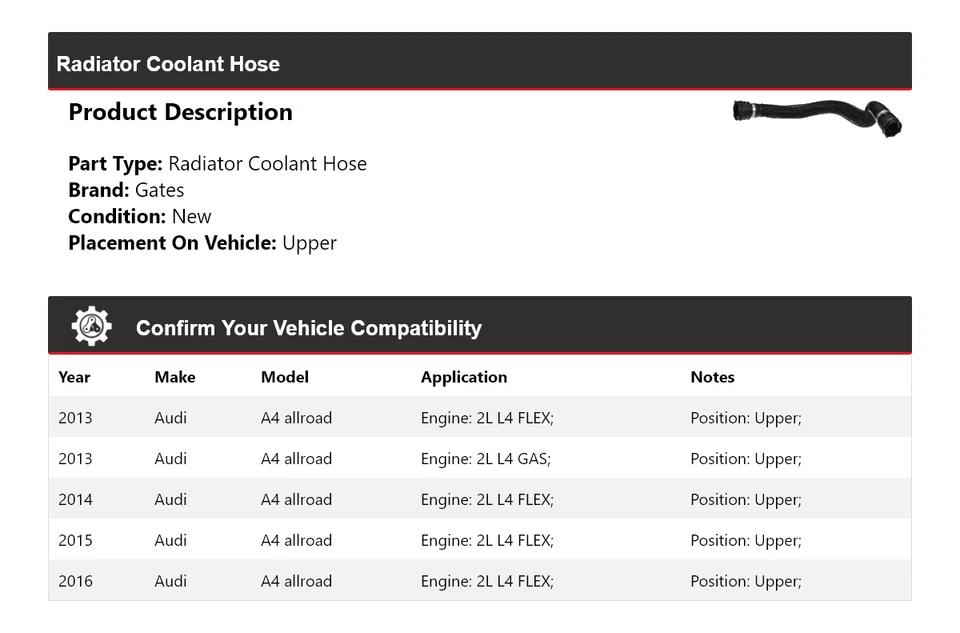This screenshot has width=960, height=633.
Task: Click the radiator hose product thumbnail
Action: pos(817,117)
